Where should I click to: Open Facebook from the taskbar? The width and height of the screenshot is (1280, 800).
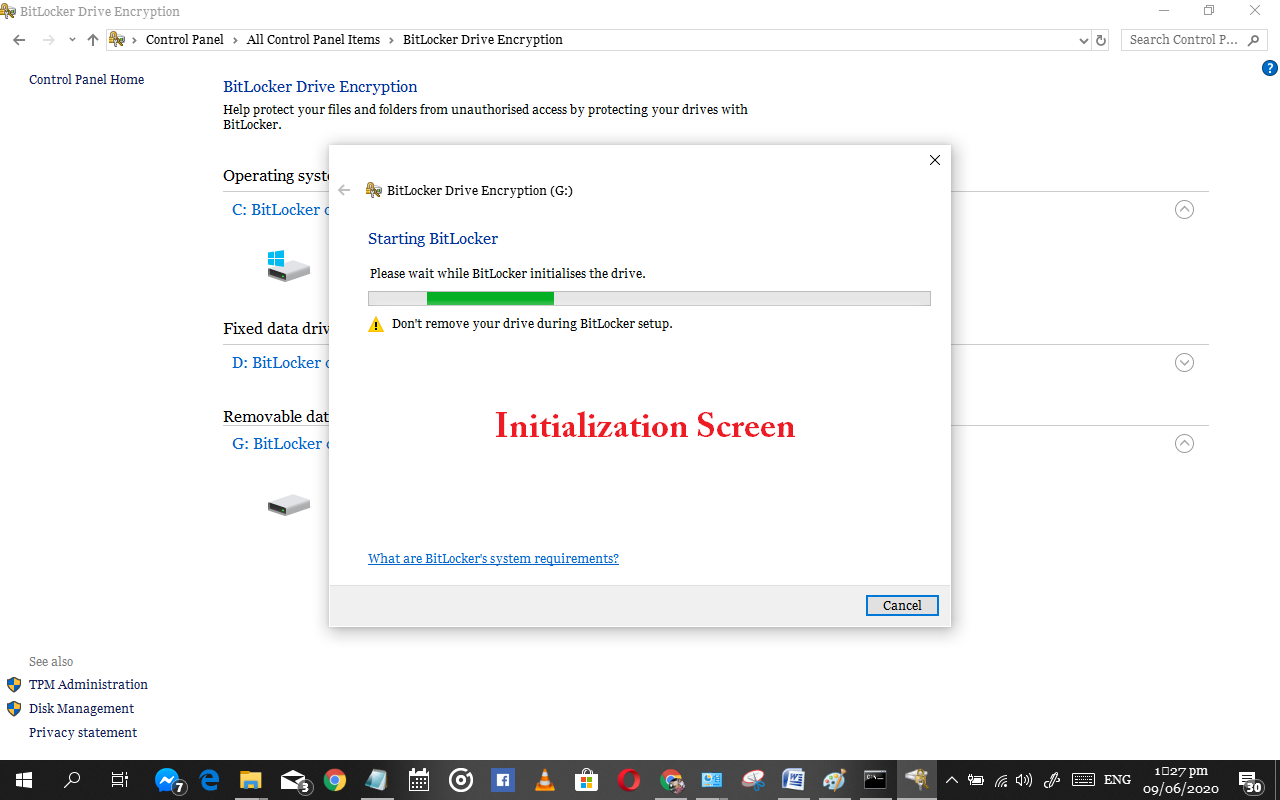(x=502, y=780)
